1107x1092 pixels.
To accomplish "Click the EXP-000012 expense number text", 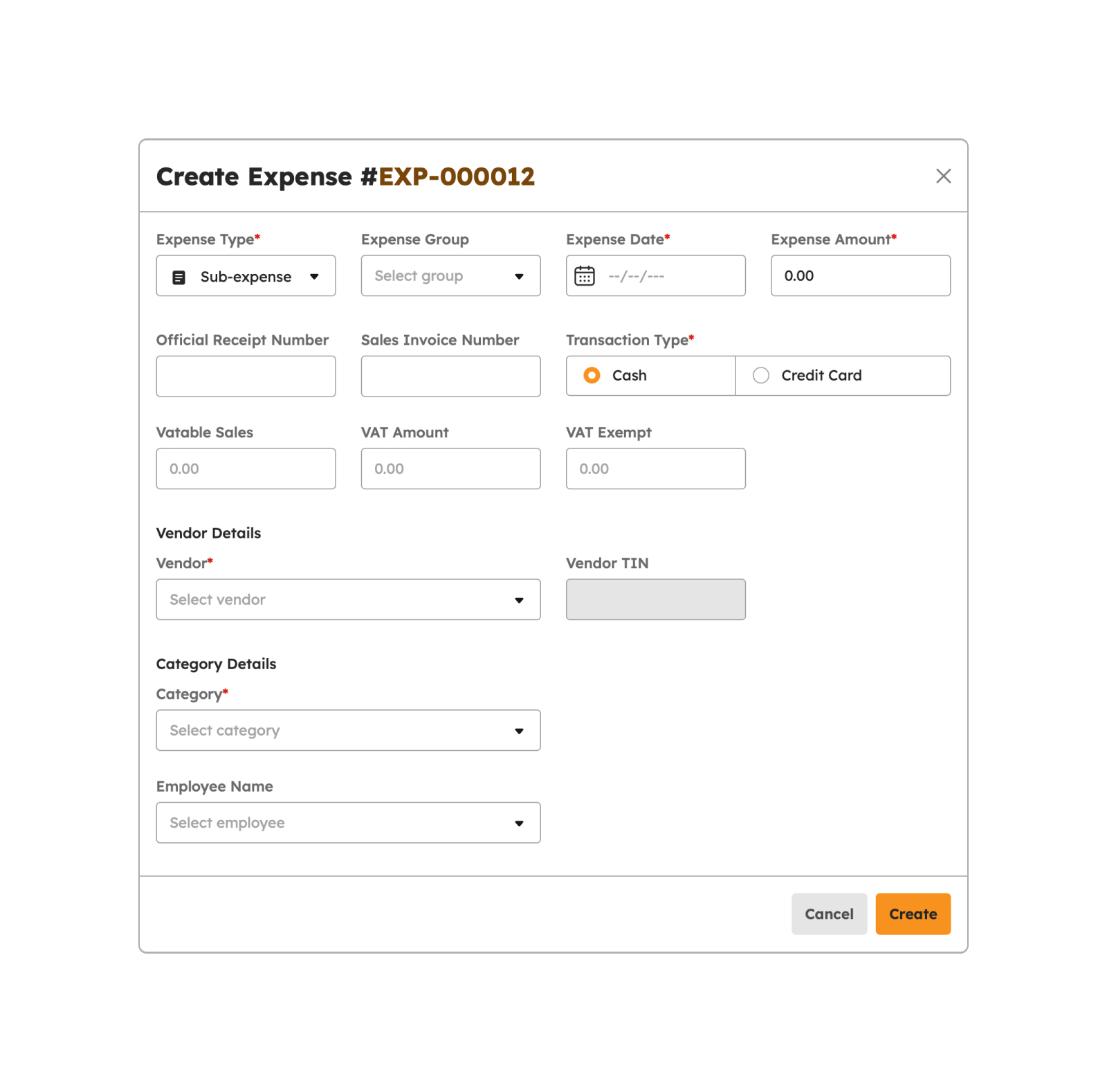I will click(457, 176).
